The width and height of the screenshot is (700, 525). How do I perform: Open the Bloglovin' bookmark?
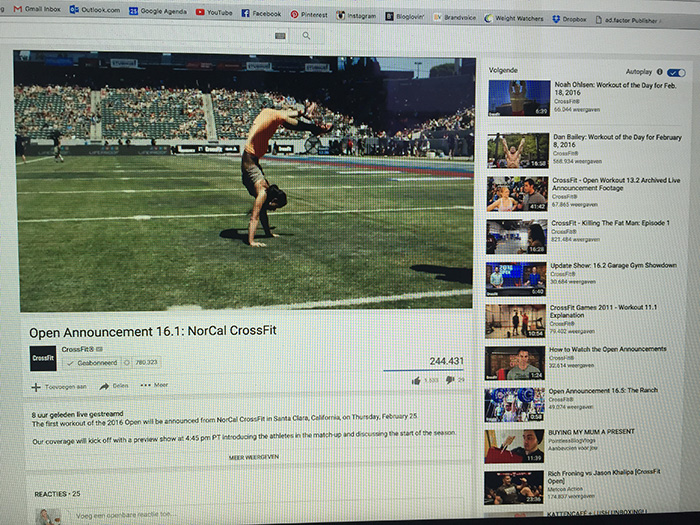pyautogui.click(x=404, y=17)
